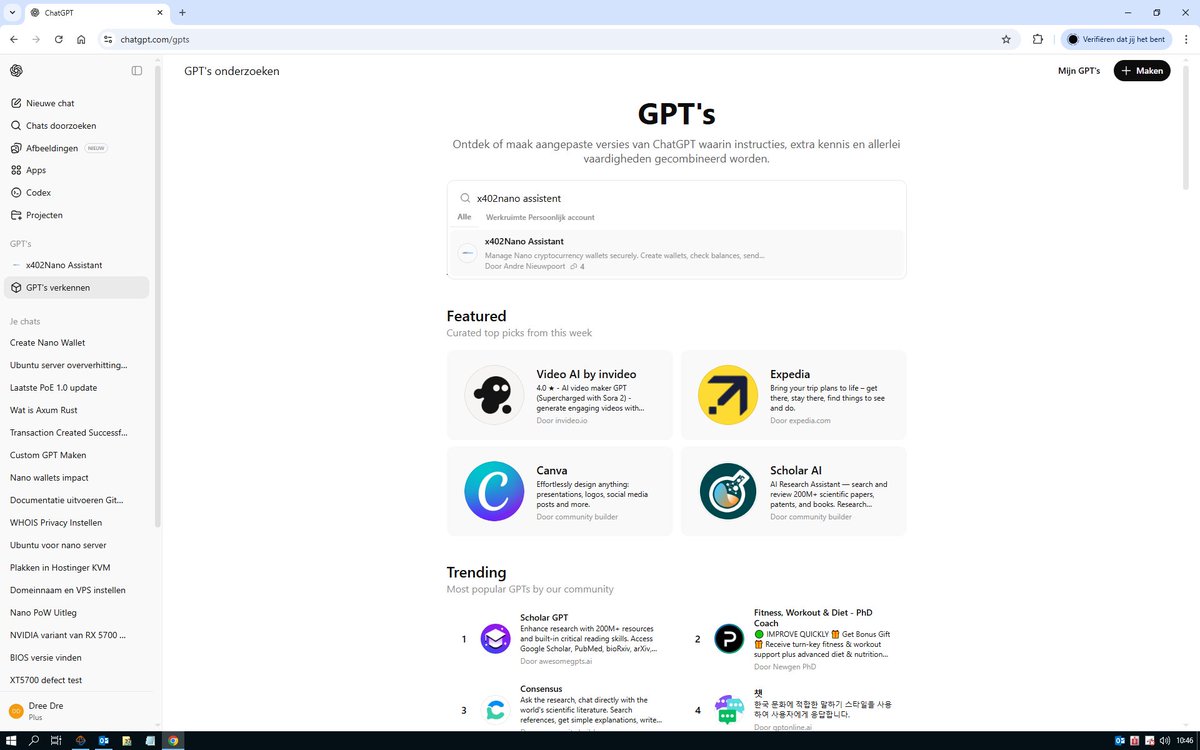Open the 'NVIDIA variant van RX 5700' chat
Viewport: 1200px width, 750px height.
point(77,635)
